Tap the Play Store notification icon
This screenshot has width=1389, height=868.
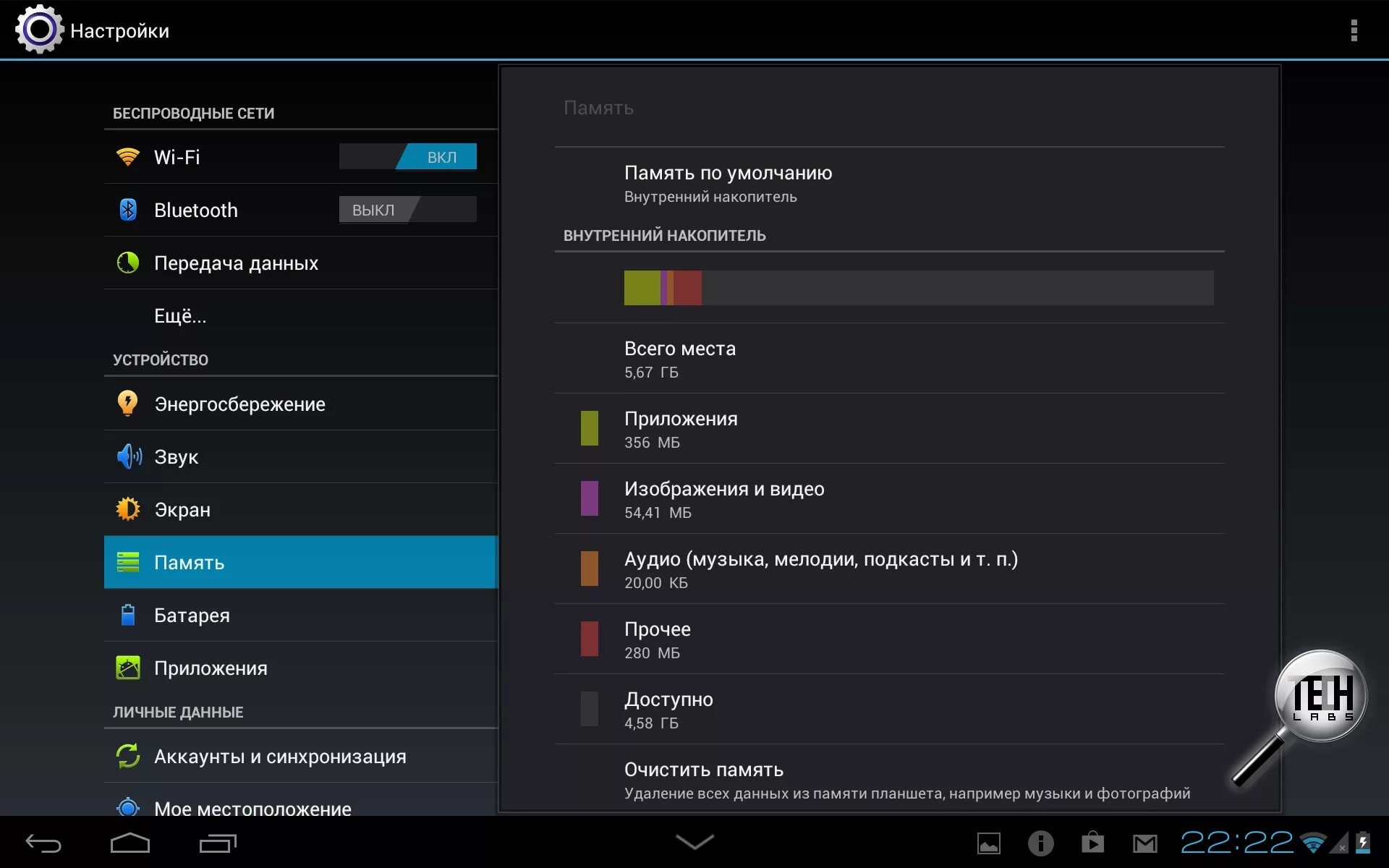pyautogui.click(x=1092, y=843)
